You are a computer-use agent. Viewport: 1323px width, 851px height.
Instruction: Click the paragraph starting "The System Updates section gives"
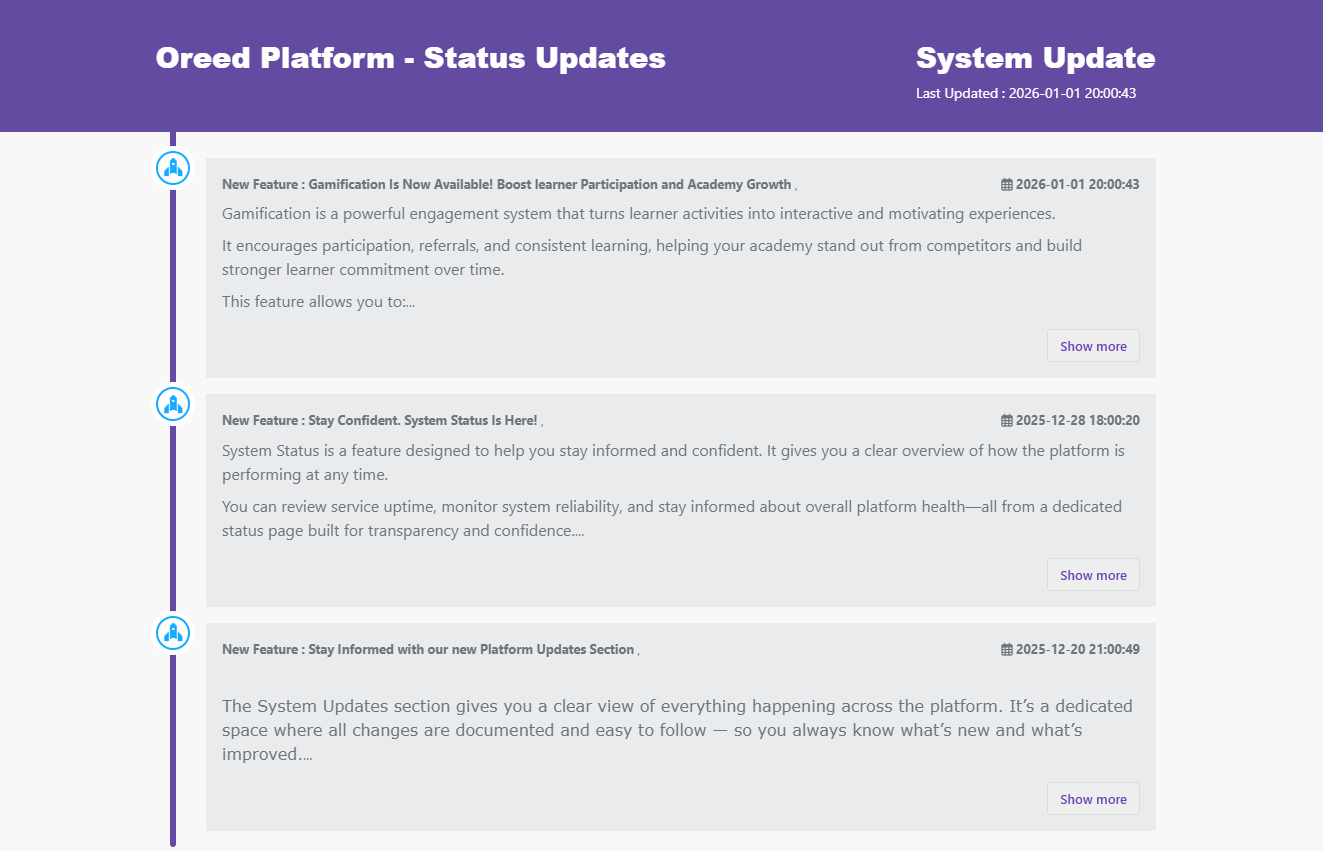point(676,730)
